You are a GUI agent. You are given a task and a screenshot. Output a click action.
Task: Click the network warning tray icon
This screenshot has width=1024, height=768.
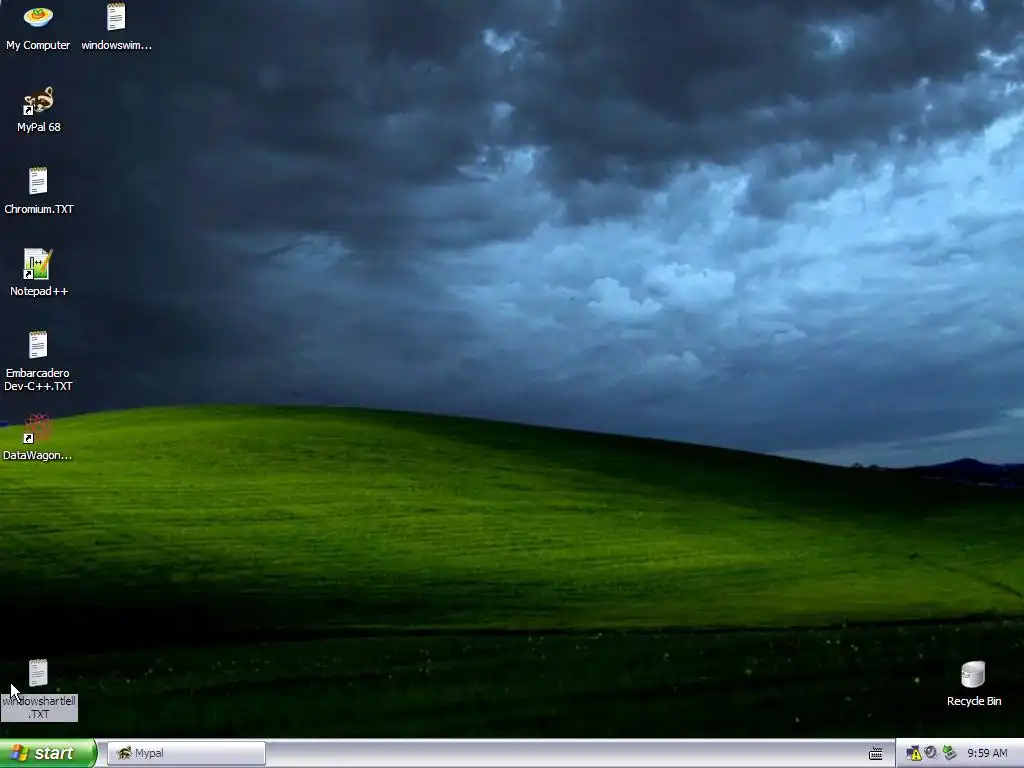(913, 754)
